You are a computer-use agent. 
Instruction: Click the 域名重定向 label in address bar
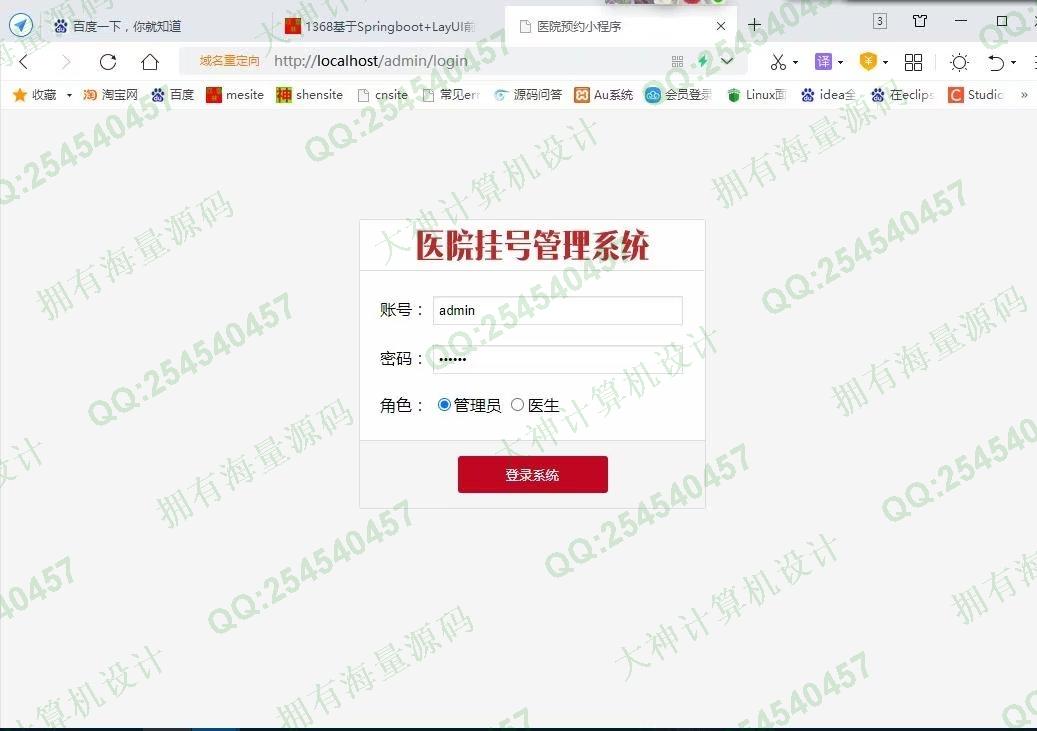[x=229, y=62]
